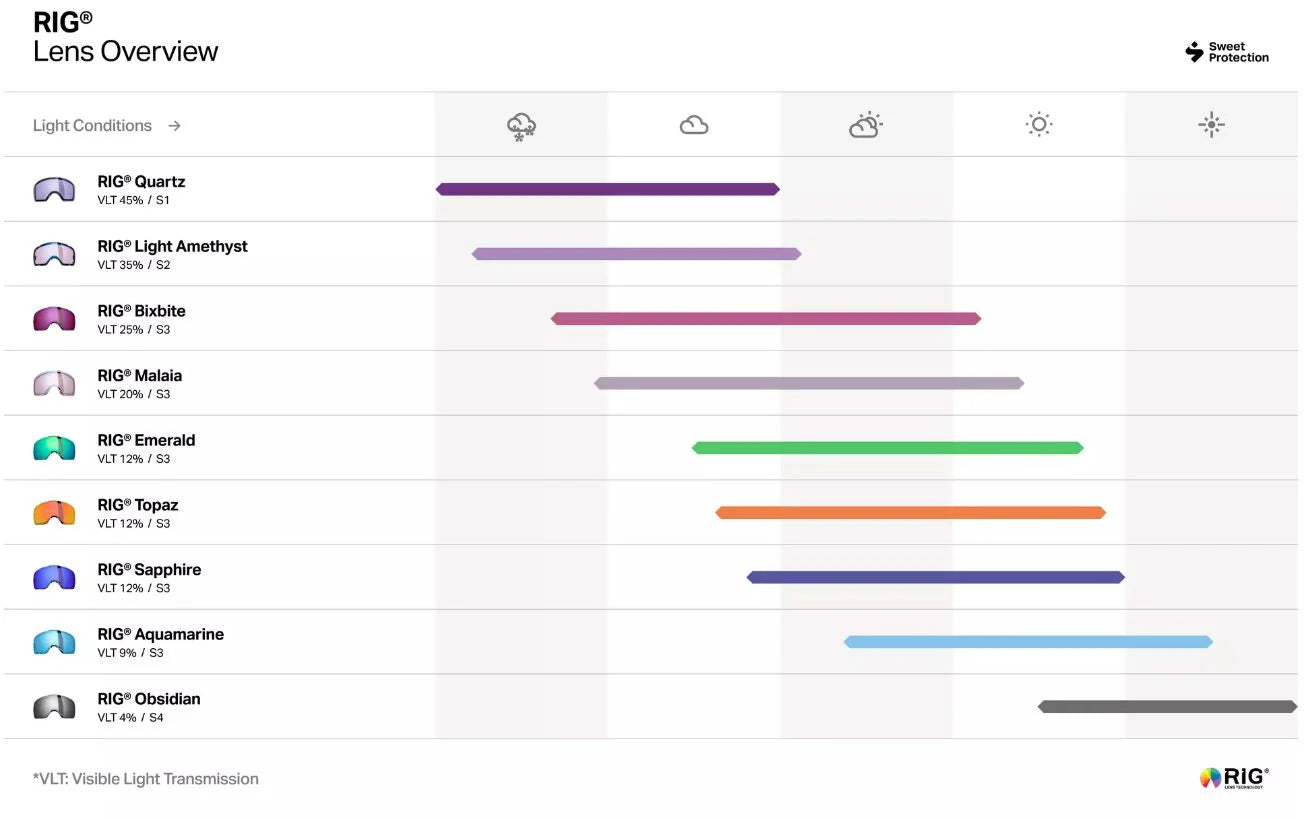
Task: Click the Light Conditions arrow
Action: click(174, 126)
